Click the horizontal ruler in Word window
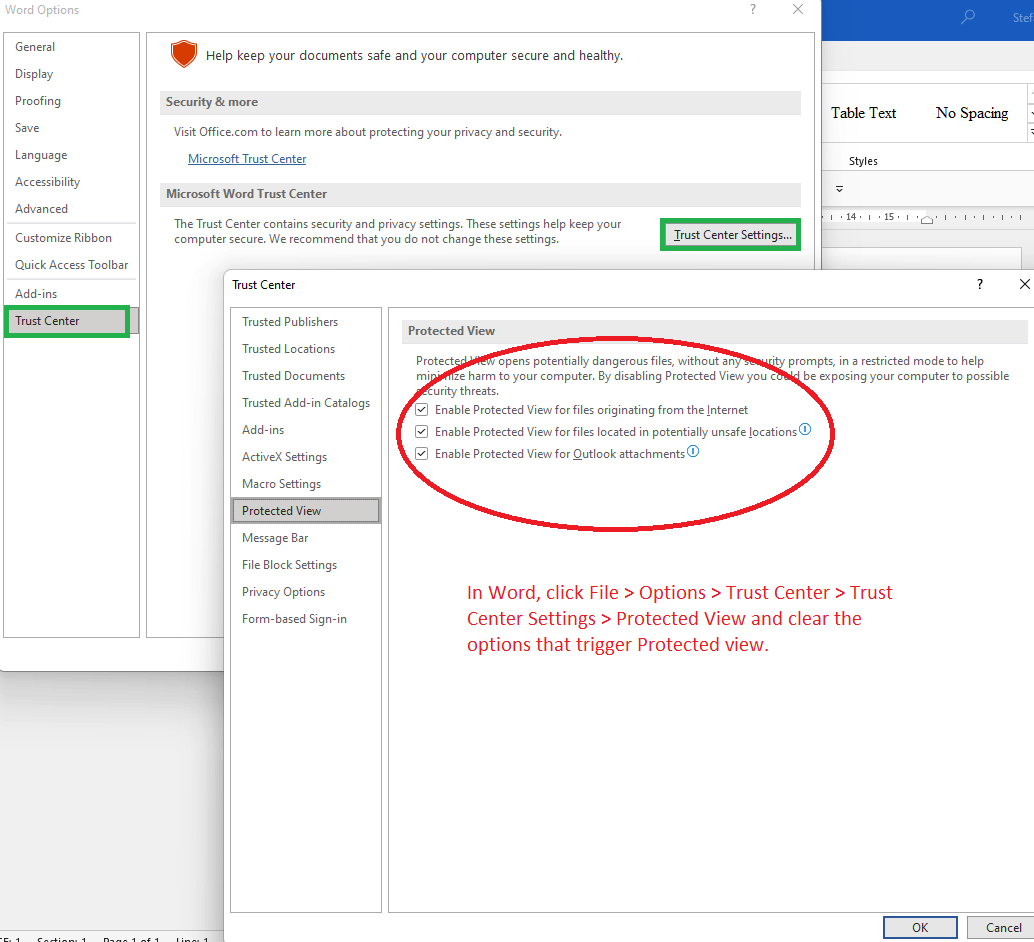This screenshot has width=1034, height=942. (x=928, y=217)
